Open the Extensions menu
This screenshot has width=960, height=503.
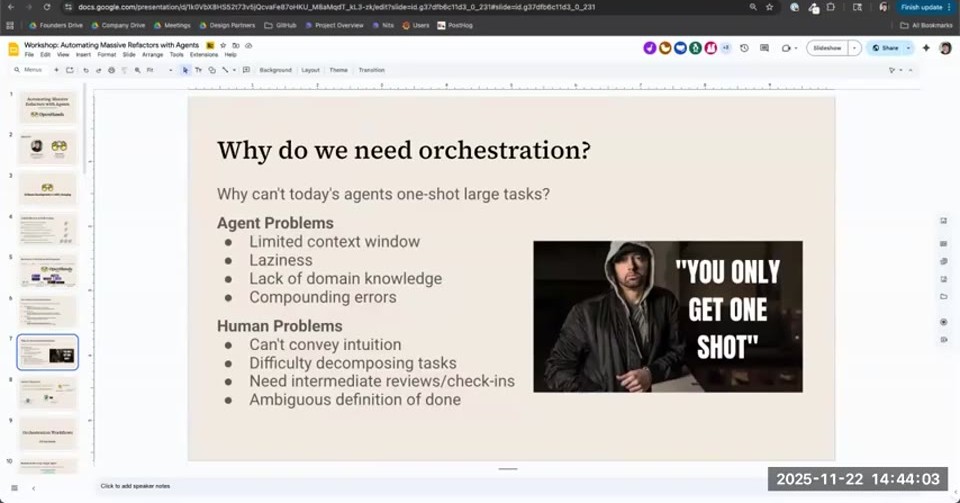204,54
